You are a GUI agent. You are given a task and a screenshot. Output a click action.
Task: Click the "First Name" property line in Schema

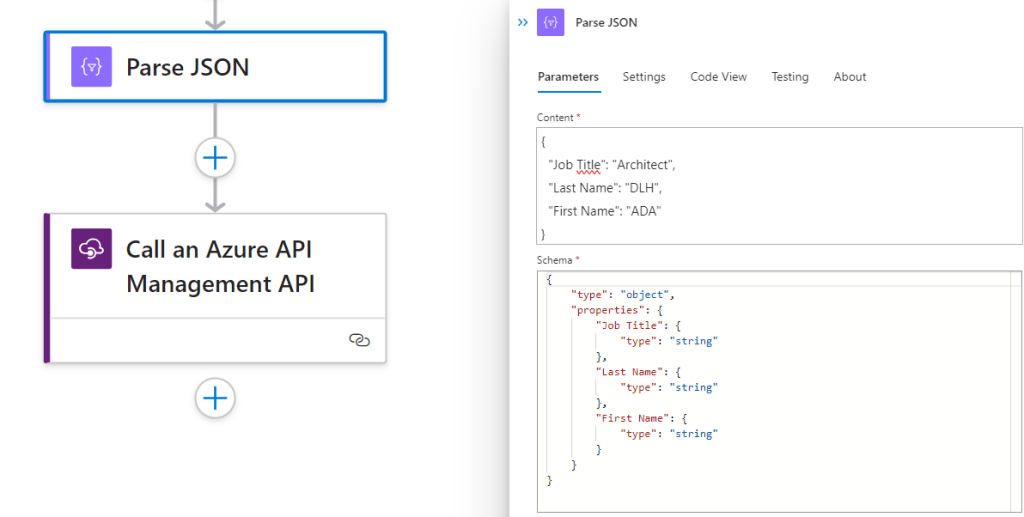click(630, 418)
